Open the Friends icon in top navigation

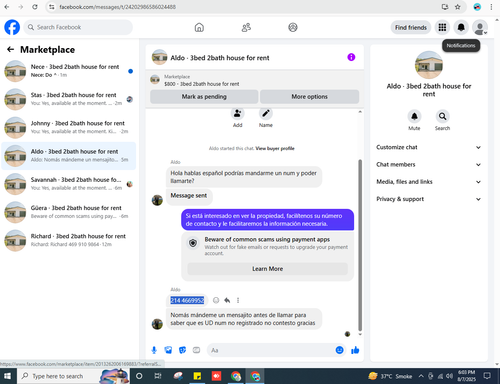246,27
